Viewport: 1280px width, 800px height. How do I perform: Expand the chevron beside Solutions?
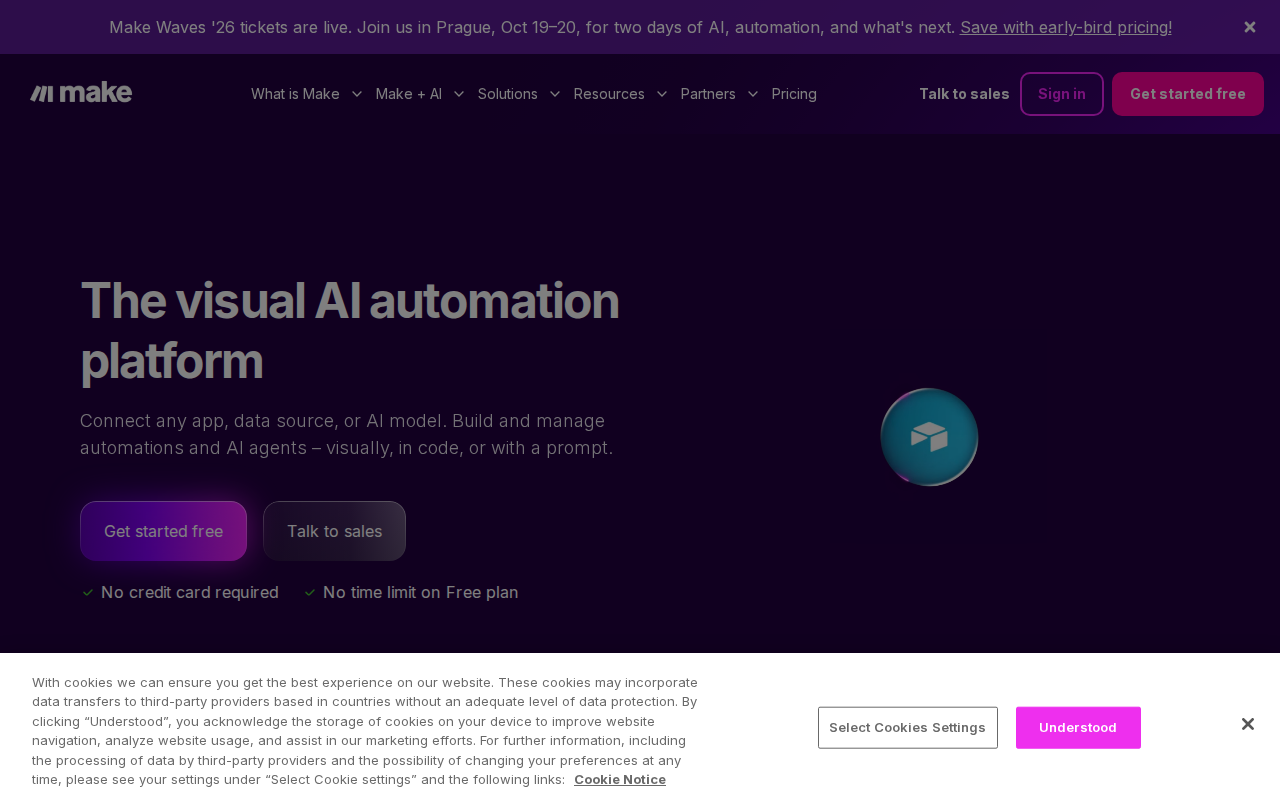tap(555, 94)
